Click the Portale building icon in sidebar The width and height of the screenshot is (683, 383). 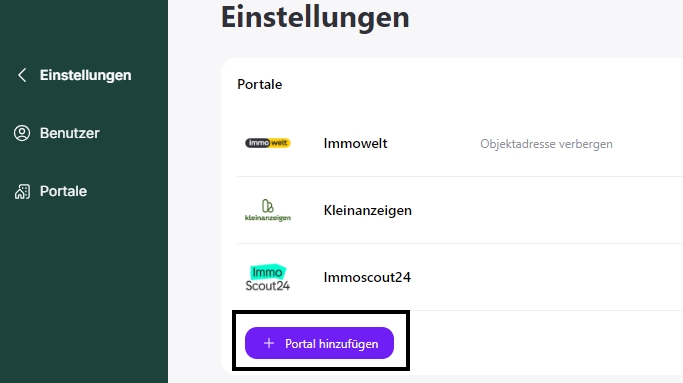[22, 191]
